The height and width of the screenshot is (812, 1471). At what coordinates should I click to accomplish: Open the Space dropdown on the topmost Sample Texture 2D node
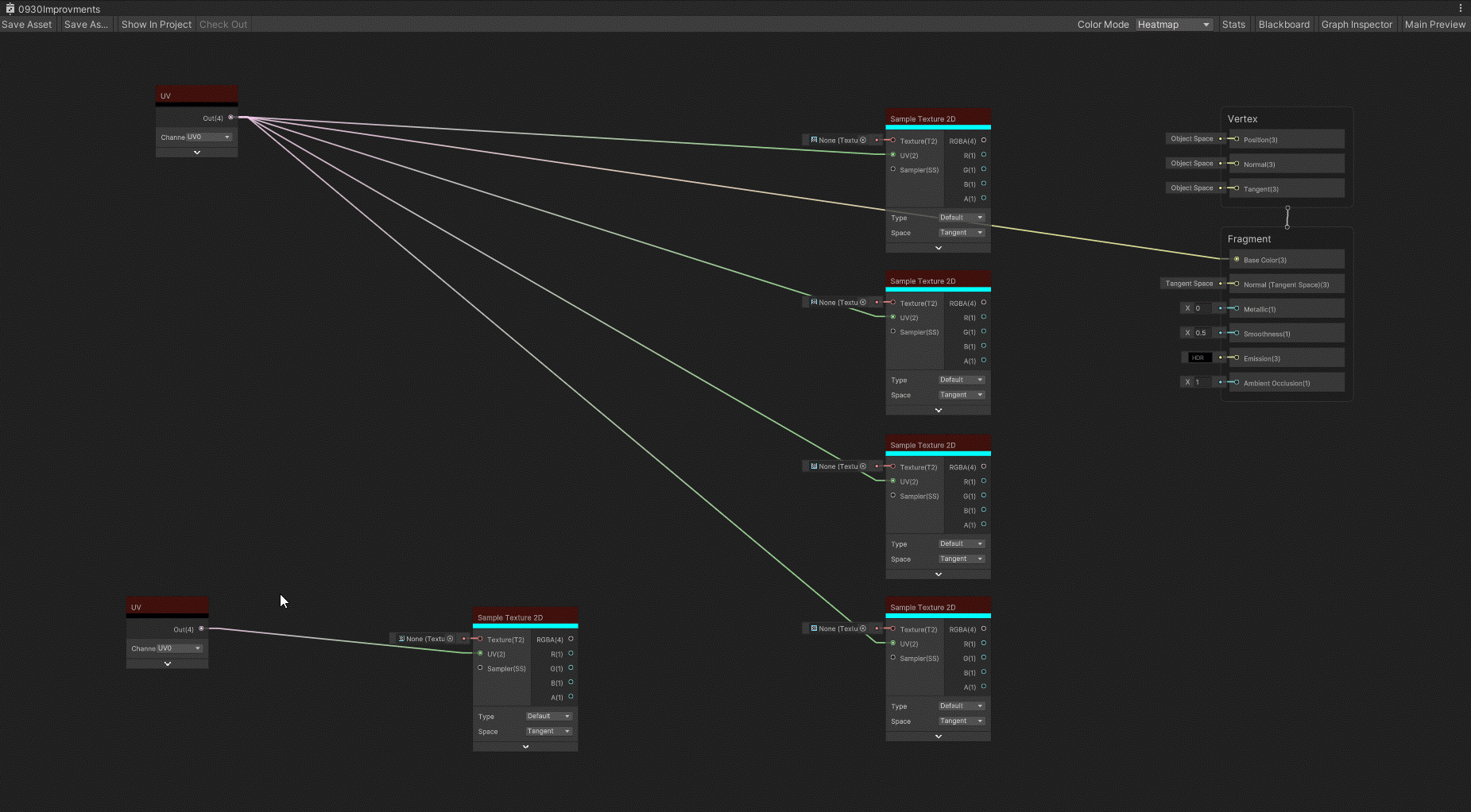click(x=961, y=232)
